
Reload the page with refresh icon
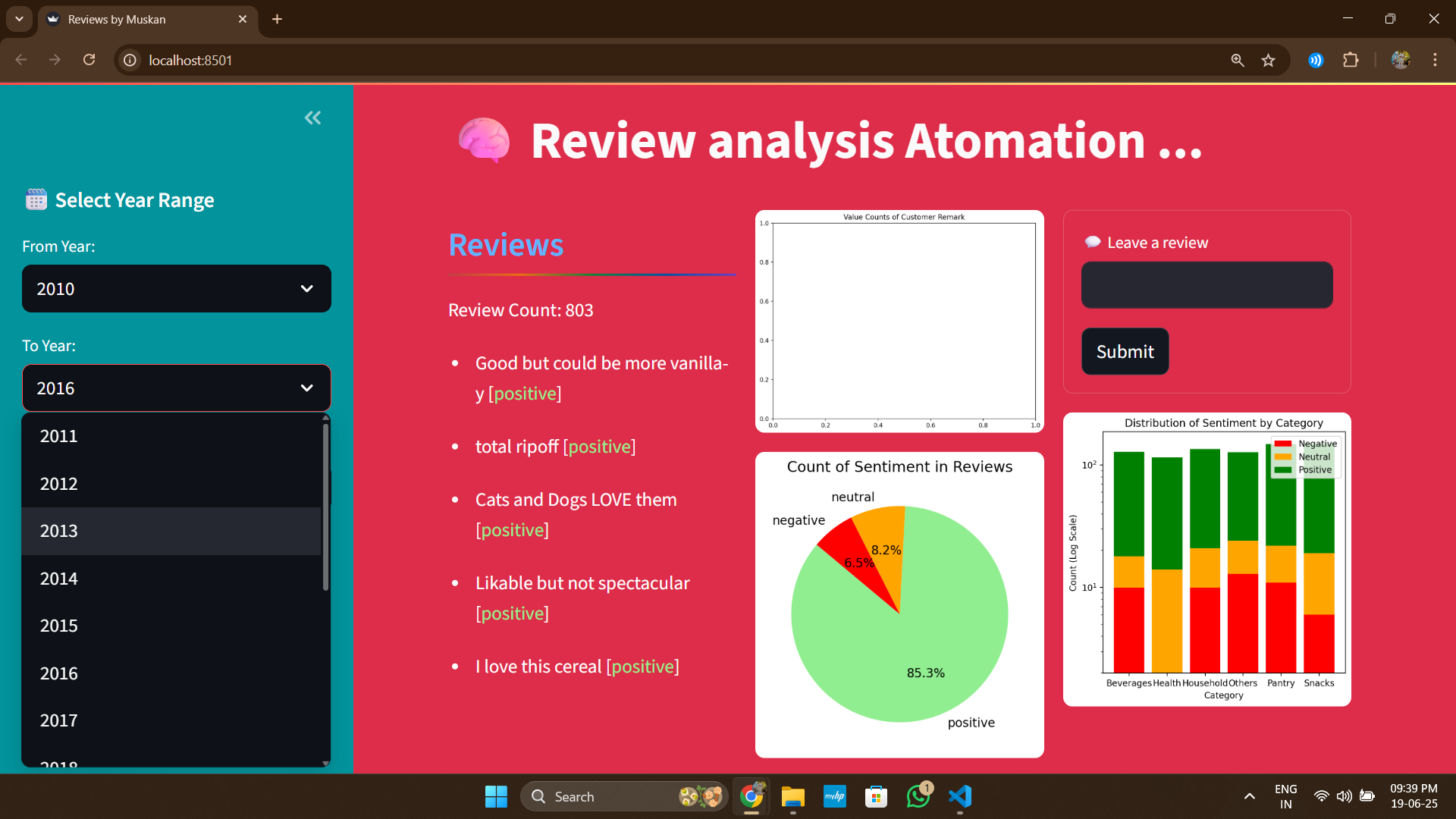89,60
